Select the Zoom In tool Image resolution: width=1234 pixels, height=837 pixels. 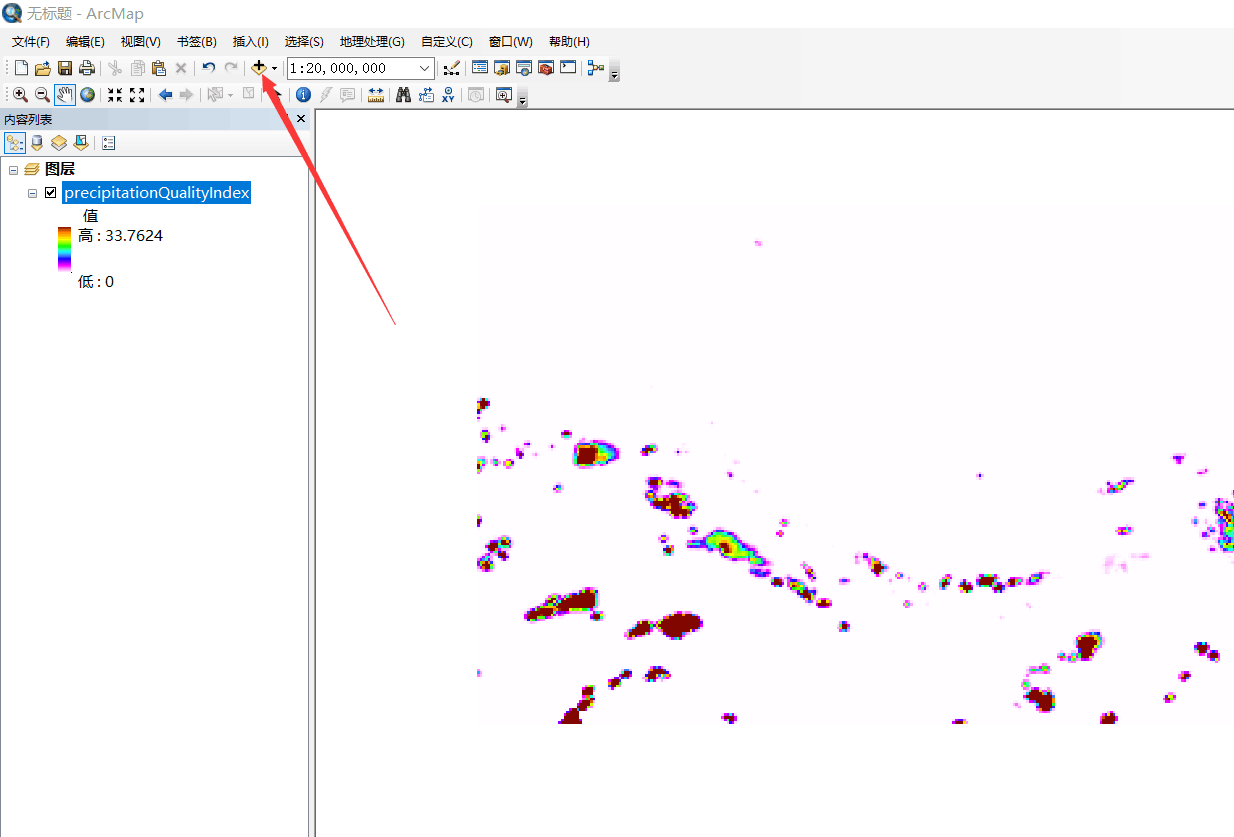[x=20, y=95]
